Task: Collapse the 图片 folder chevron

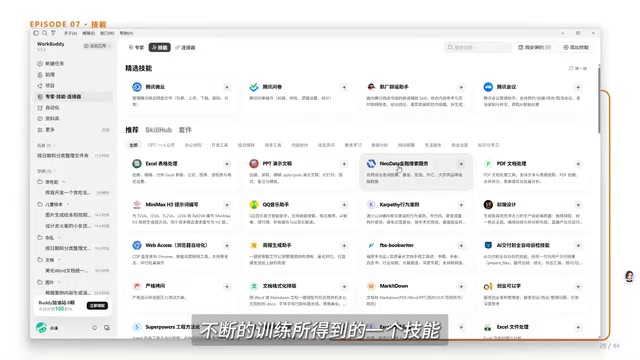Action: point(59,282)
